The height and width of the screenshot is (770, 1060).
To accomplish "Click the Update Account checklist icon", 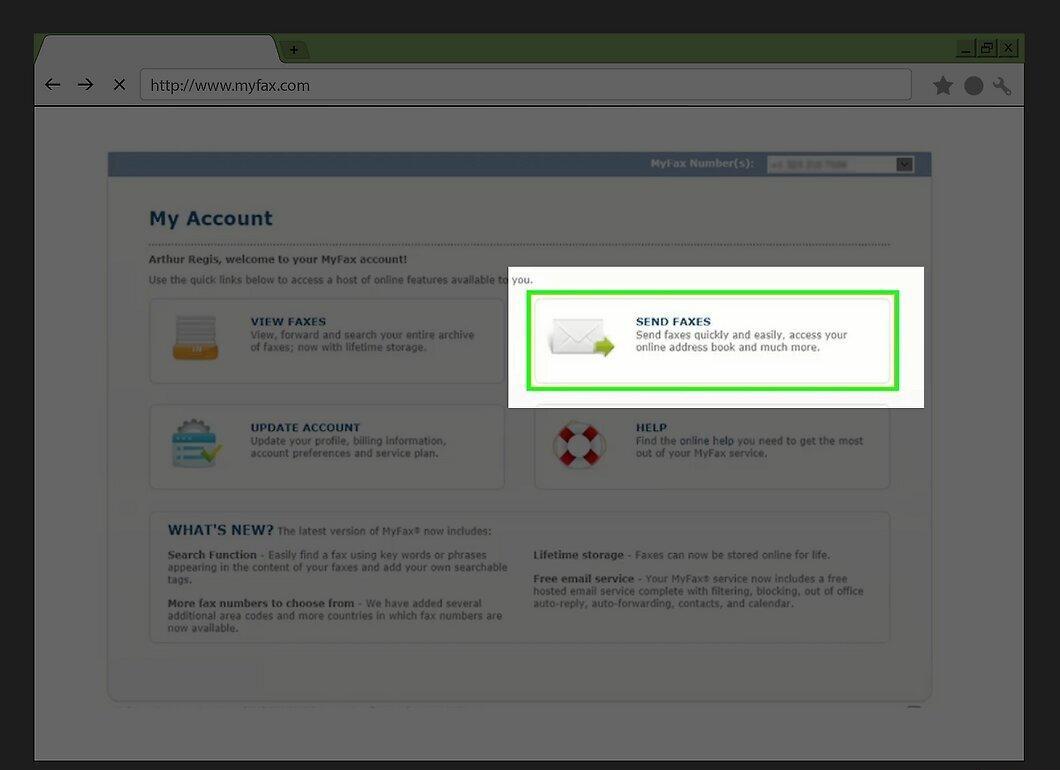I will [196, 443].
